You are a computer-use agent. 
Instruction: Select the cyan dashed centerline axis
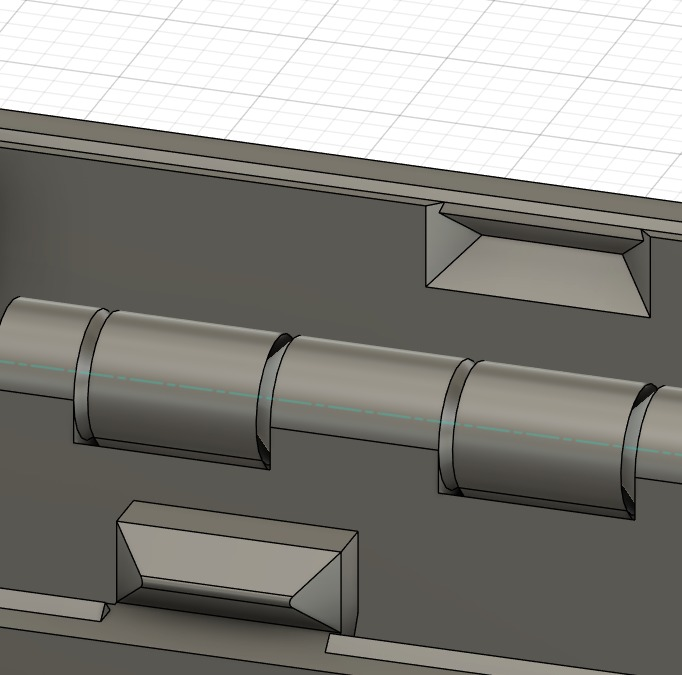(x=341, y=408)
